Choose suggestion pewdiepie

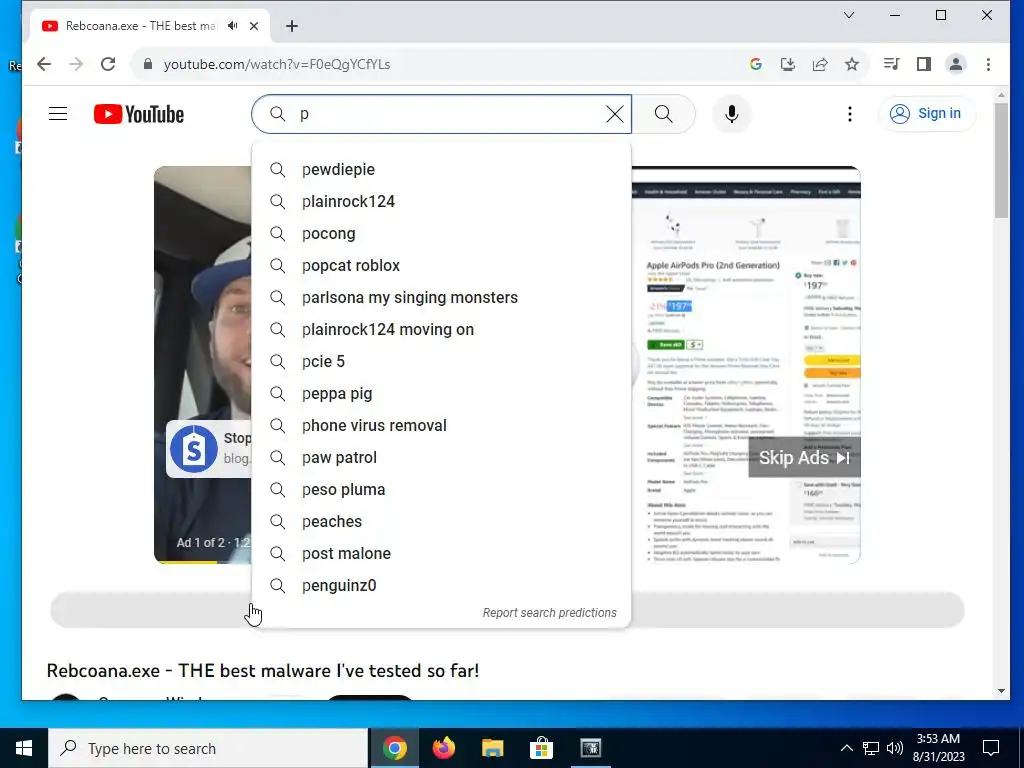[x=441, y=169]
